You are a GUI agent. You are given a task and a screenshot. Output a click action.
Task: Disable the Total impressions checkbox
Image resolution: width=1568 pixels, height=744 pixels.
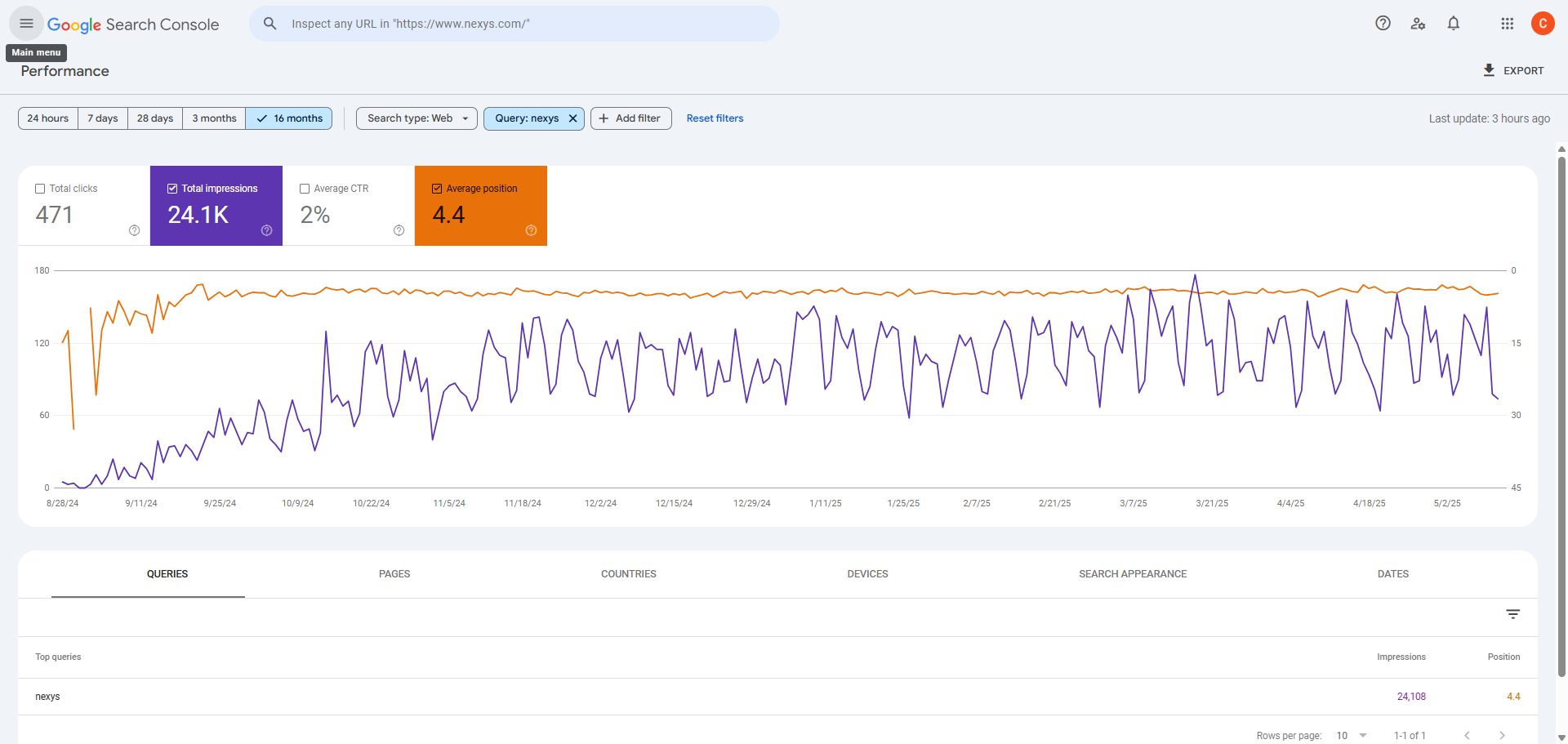(172, 188)
